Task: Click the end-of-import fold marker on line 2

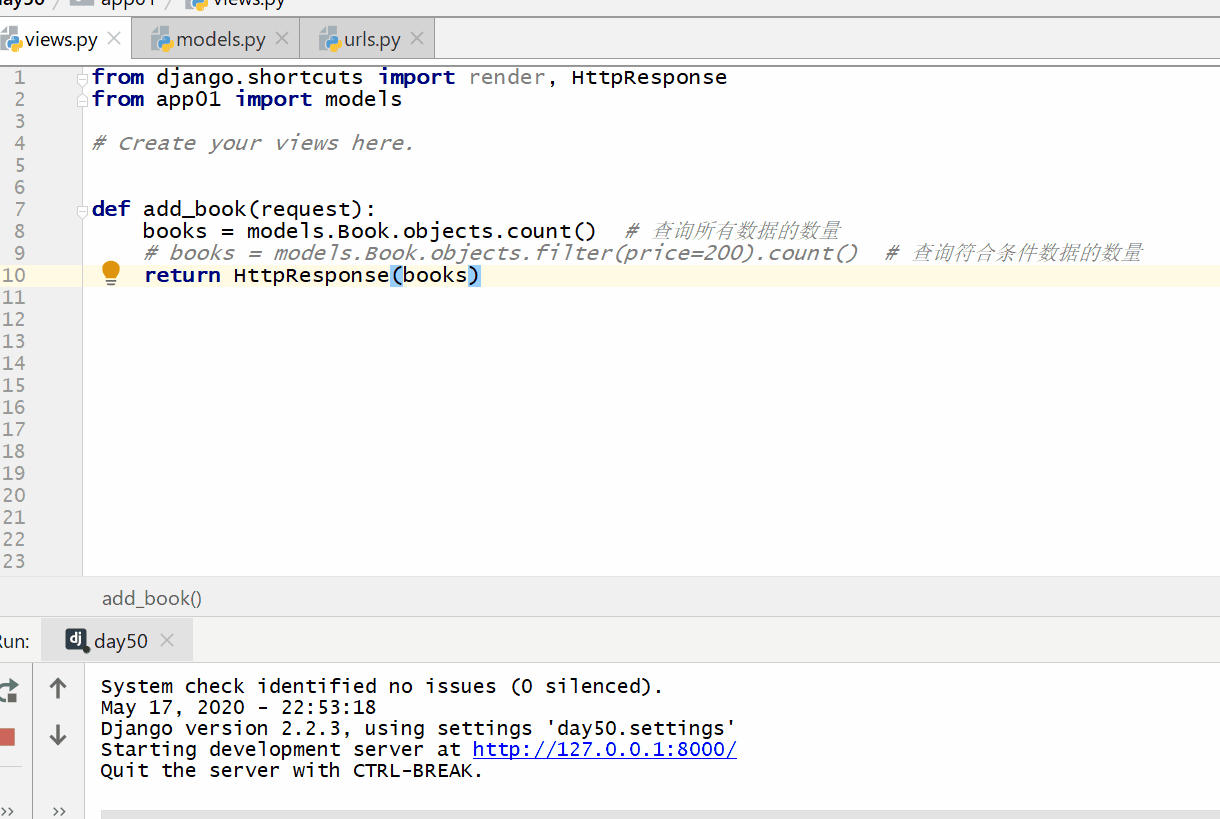Action: click(82, 100)
